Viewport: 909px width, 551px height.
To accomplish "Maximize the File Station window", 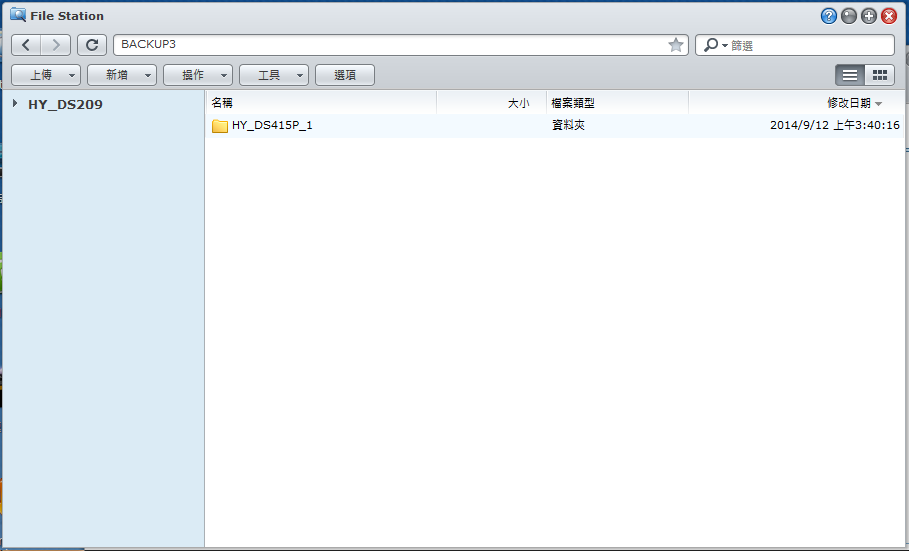I will (868, 16).
